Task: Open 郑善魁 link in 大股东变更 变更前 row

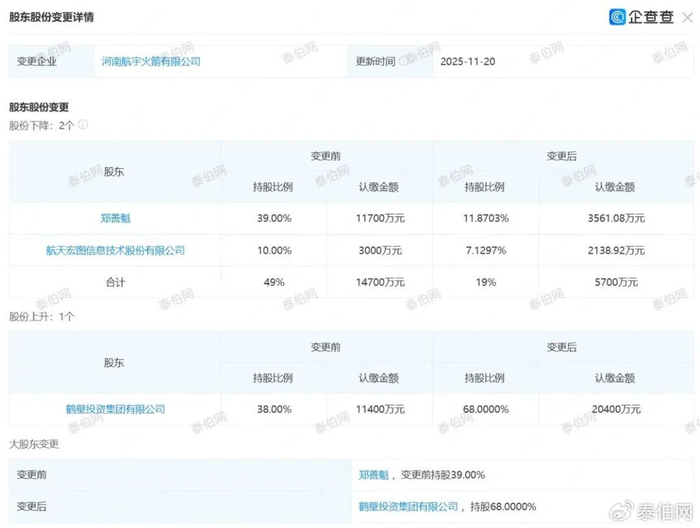Action: [x=374, y=474]
